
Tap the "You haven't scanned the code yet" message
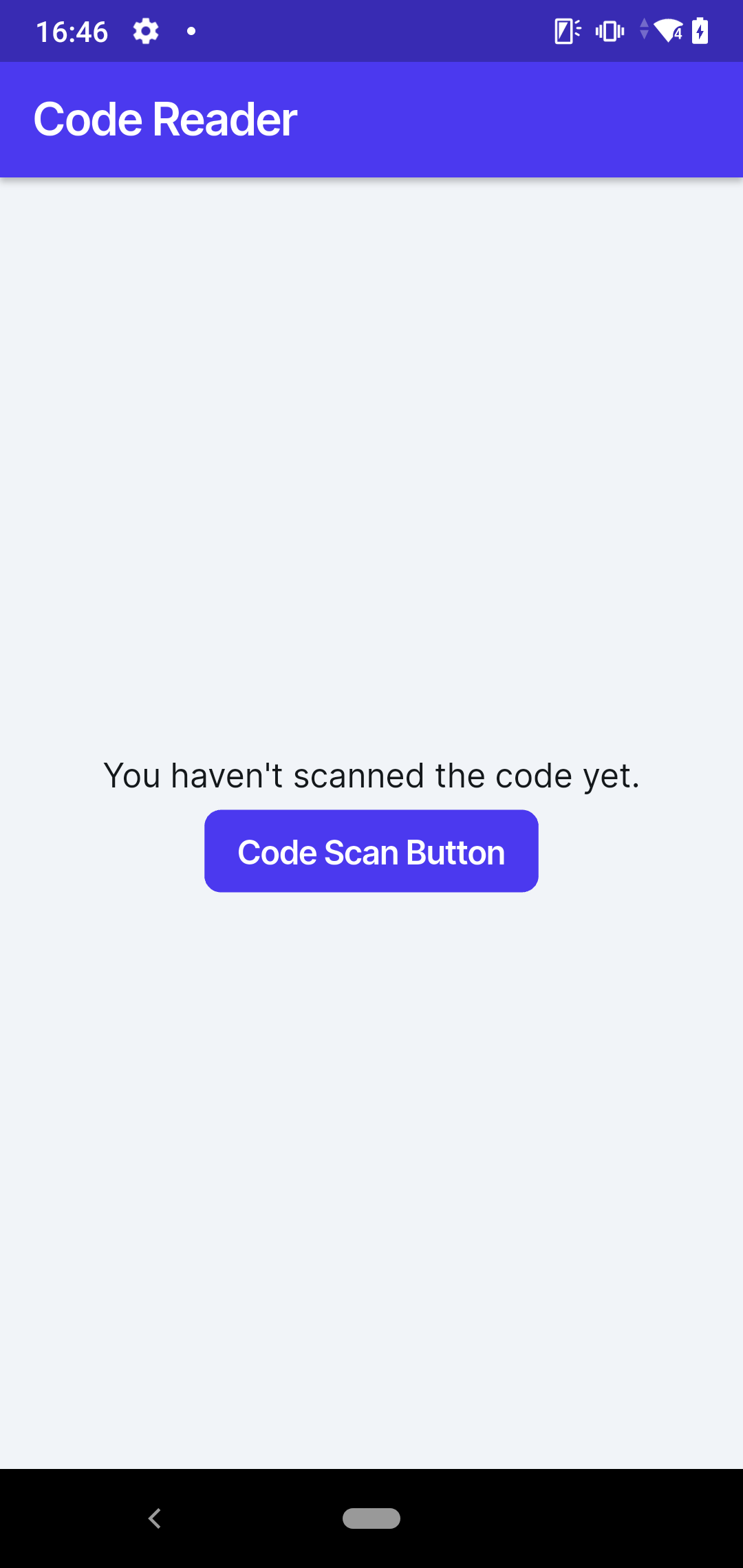tap(371, 776)
